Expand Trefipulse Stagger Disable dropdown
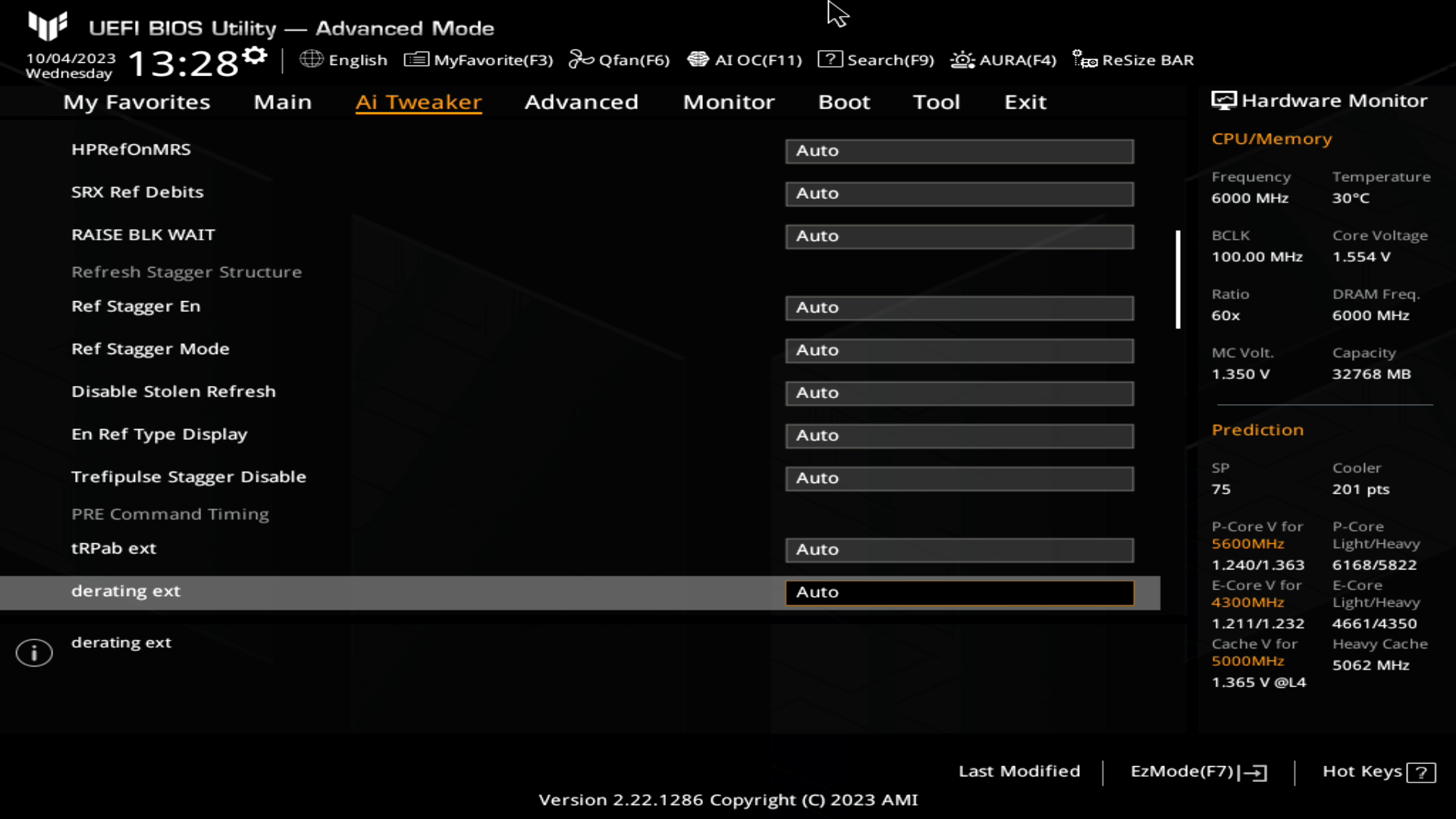The image size is (1456, 819). tap(958, 477)
